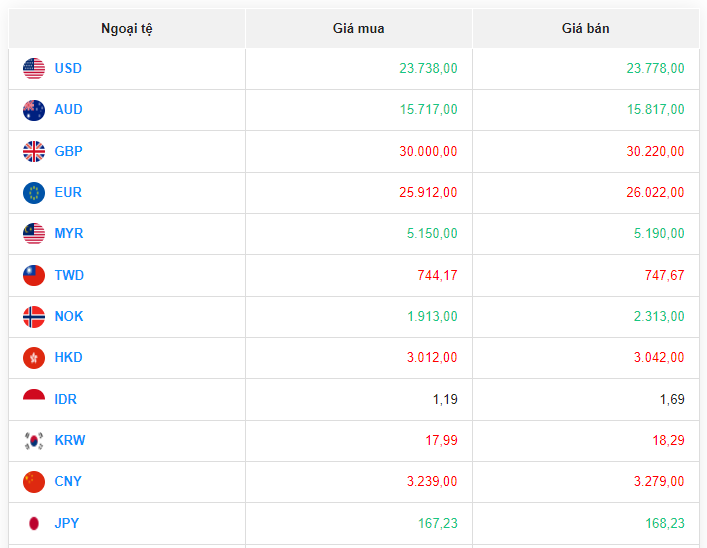Click the Giá bán column header

coord(585,28)
